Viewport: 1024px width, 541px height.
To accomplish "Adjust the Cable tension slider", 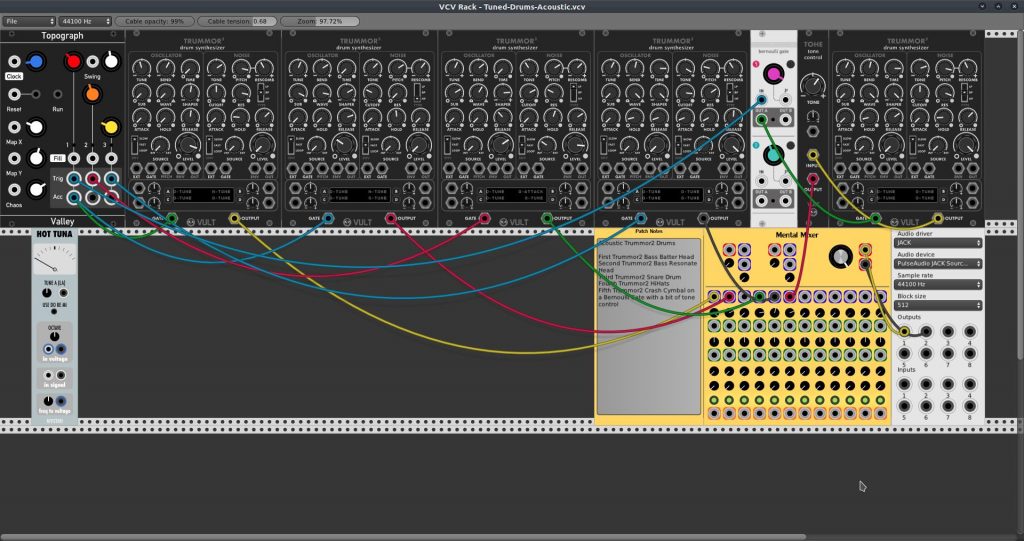I will 237,21.
